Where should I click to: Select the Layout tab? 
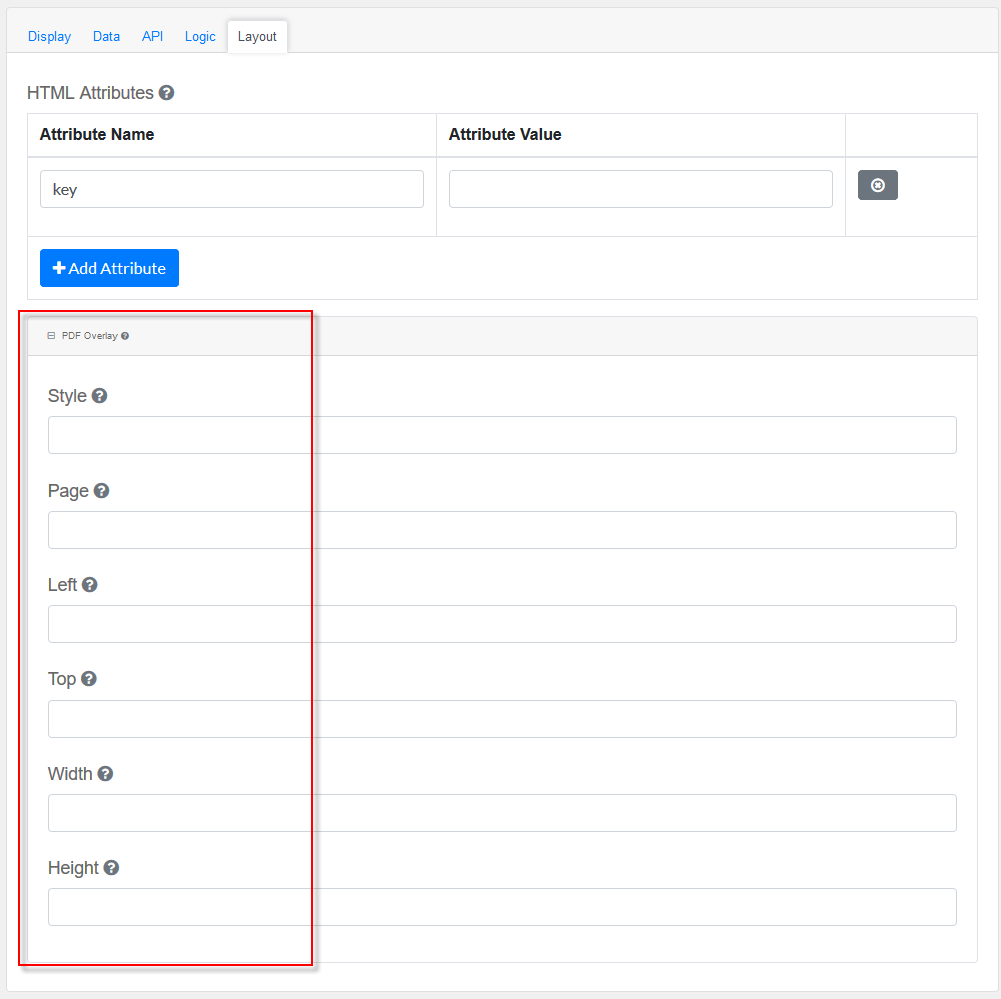pos(257,36)
